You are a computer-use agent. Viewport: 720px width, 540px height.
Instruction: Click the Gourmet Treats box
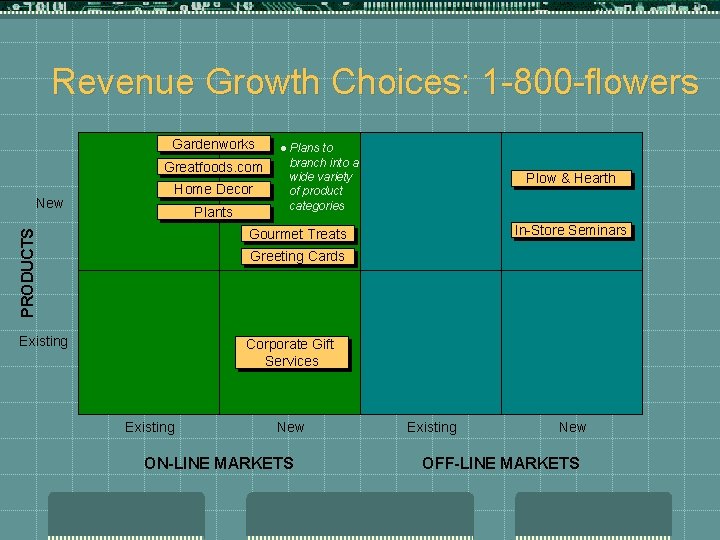click(298, 234)
